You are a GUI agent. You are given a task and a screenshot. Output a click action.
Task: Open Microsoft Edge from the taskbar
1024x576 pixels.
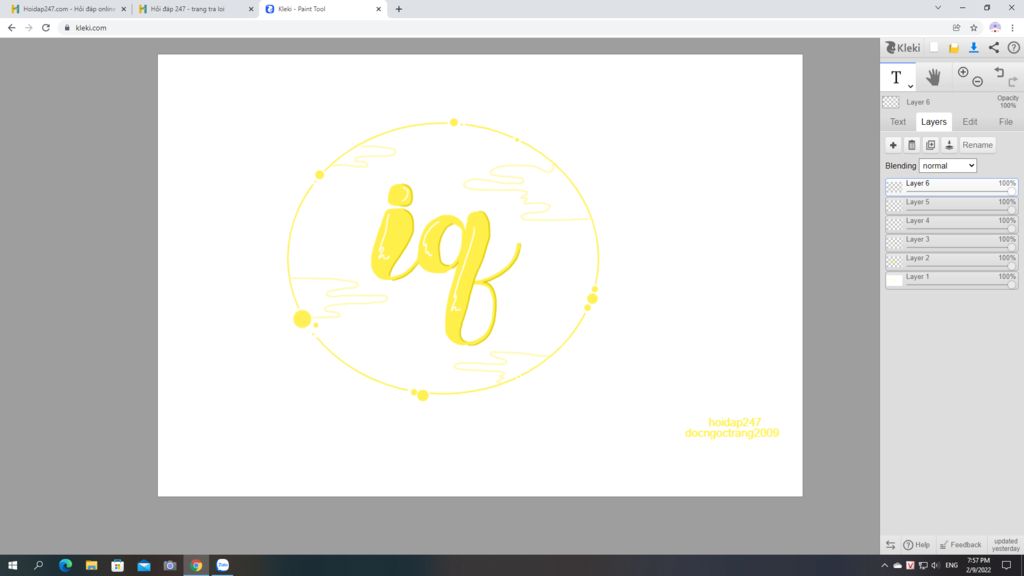click(65, 566)
